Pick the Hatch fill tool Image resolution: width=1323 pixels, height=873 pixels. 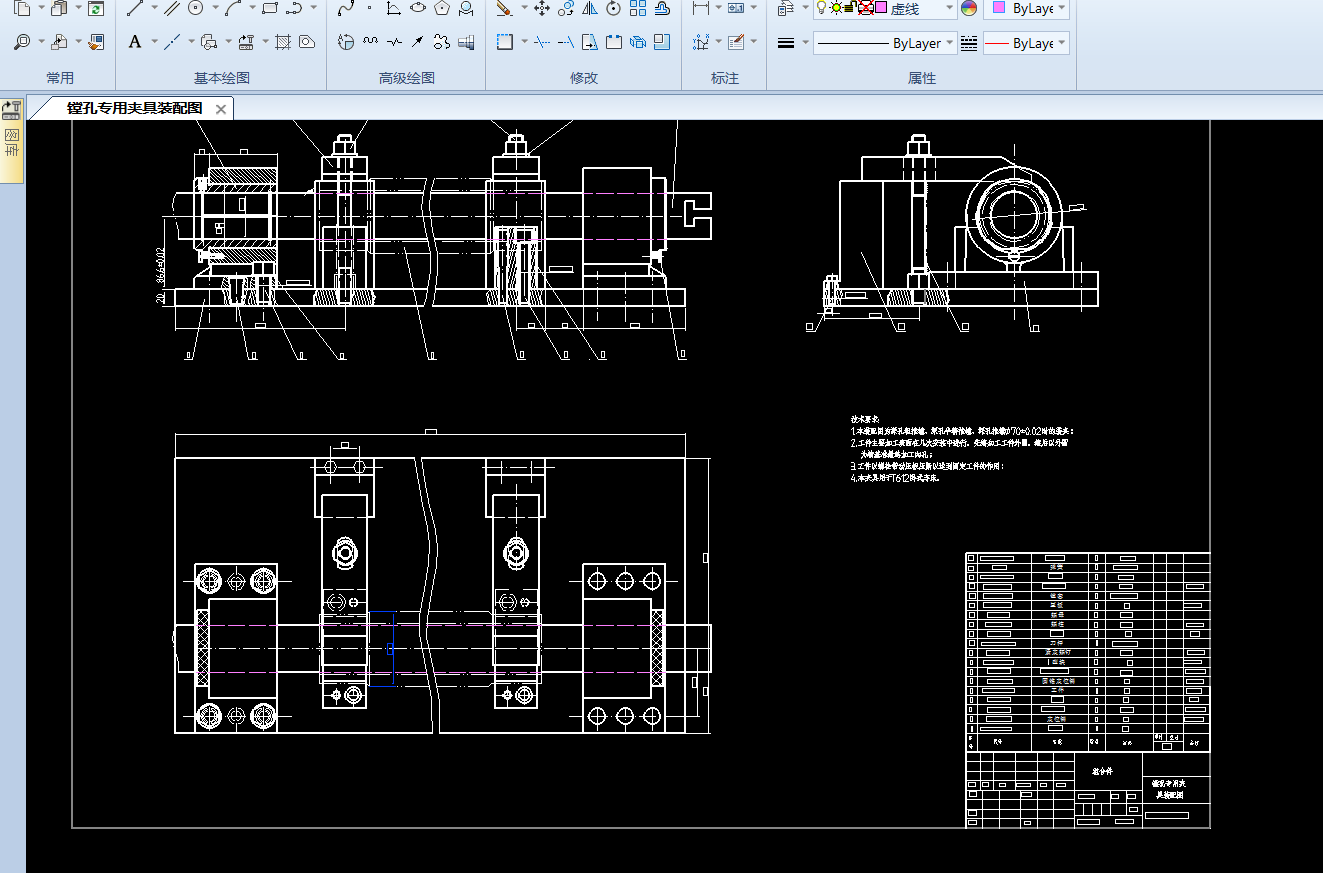tap(282, 42)
